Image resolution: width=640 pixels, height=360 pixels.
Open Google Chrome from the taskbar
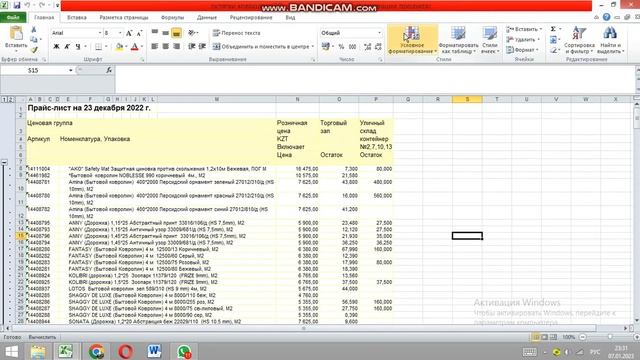(96, 351)
